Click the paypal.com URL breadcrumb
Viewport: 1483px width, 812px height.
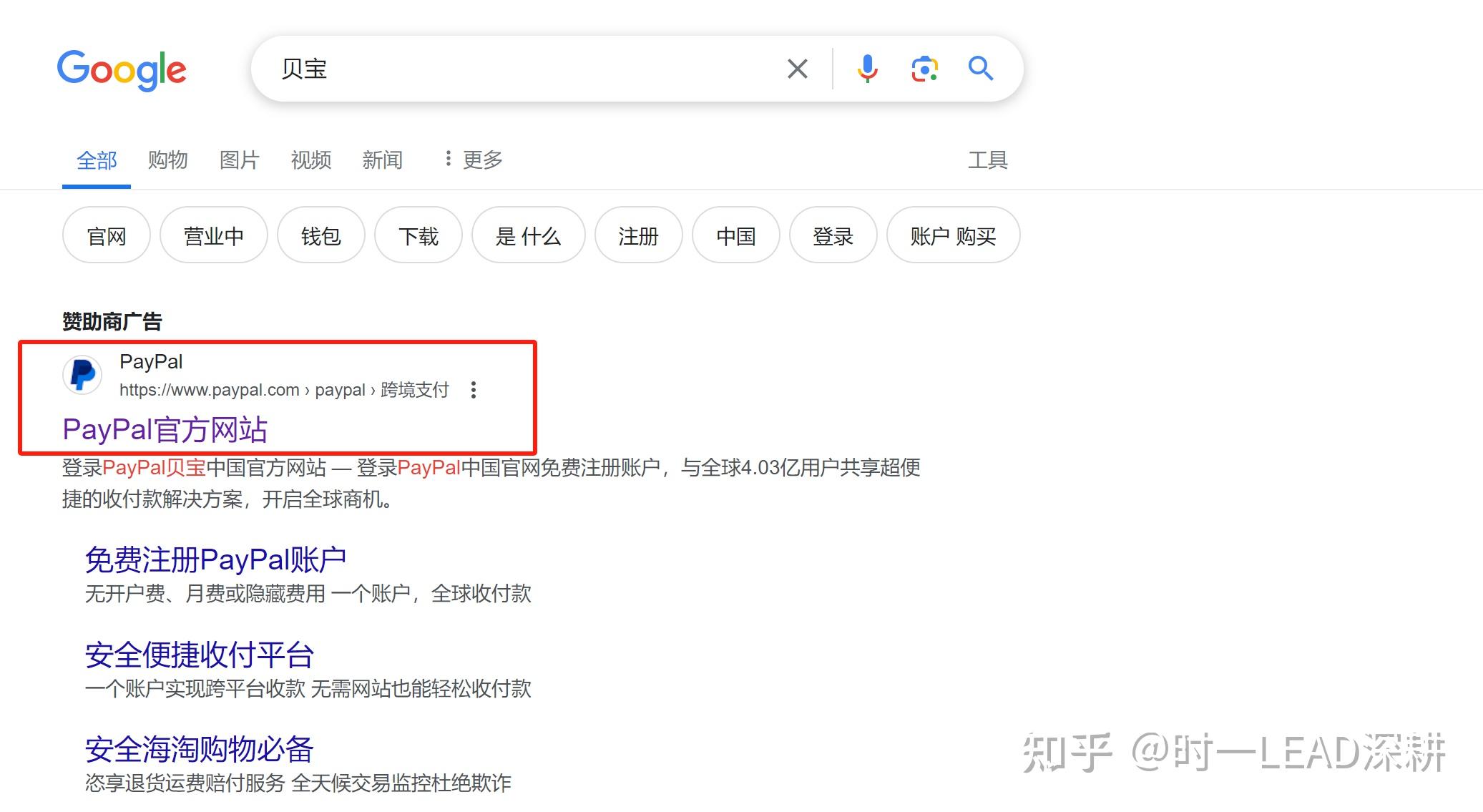click(x=284, y=390)
